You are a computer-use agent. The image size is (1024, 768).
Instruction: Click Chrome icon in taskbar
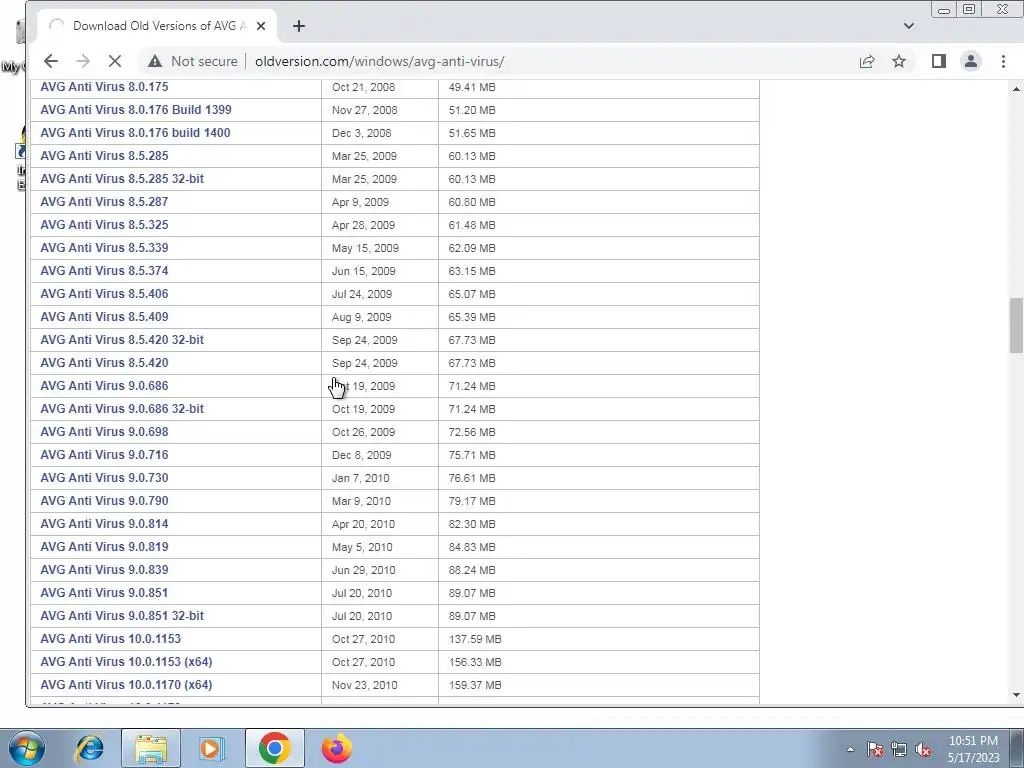pos(274,748)
